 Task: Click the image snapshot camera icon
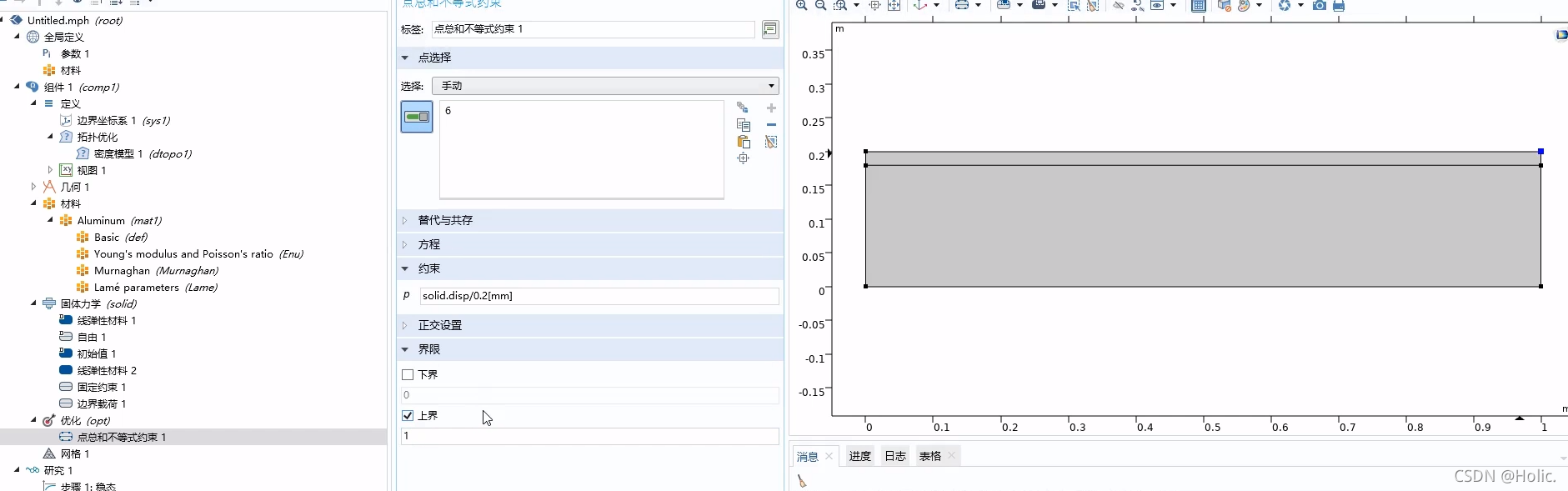click(1320, 5)
